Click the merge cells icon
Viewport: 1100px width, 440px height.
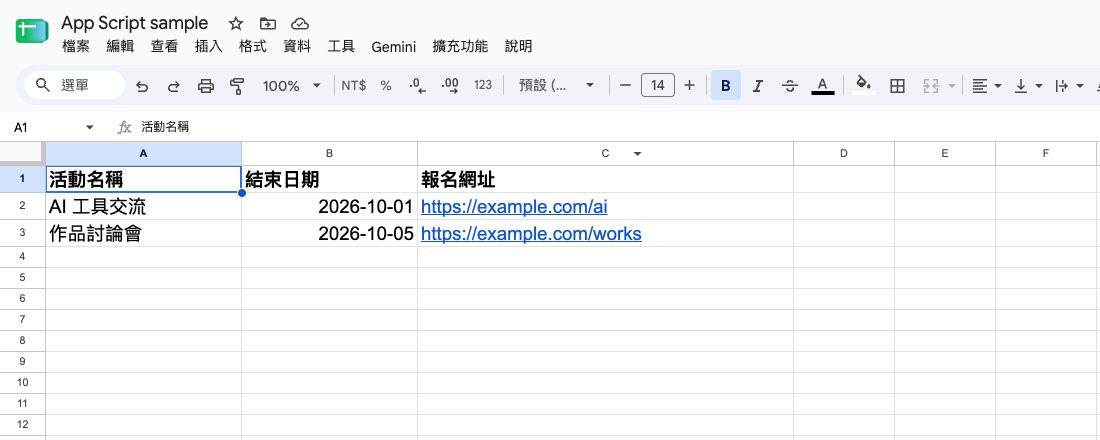tap(931, 86)
